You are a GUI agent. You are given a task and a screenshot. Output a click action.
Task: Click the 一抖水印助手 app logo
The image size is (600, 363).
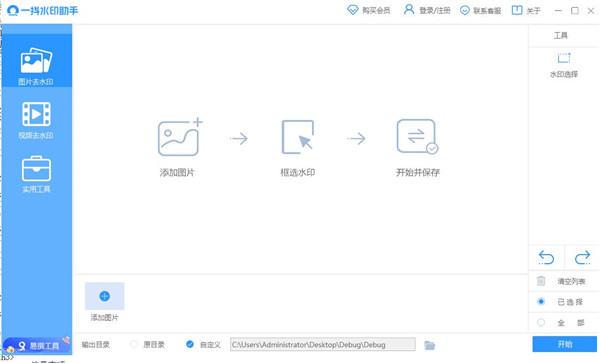coord(42,10)
